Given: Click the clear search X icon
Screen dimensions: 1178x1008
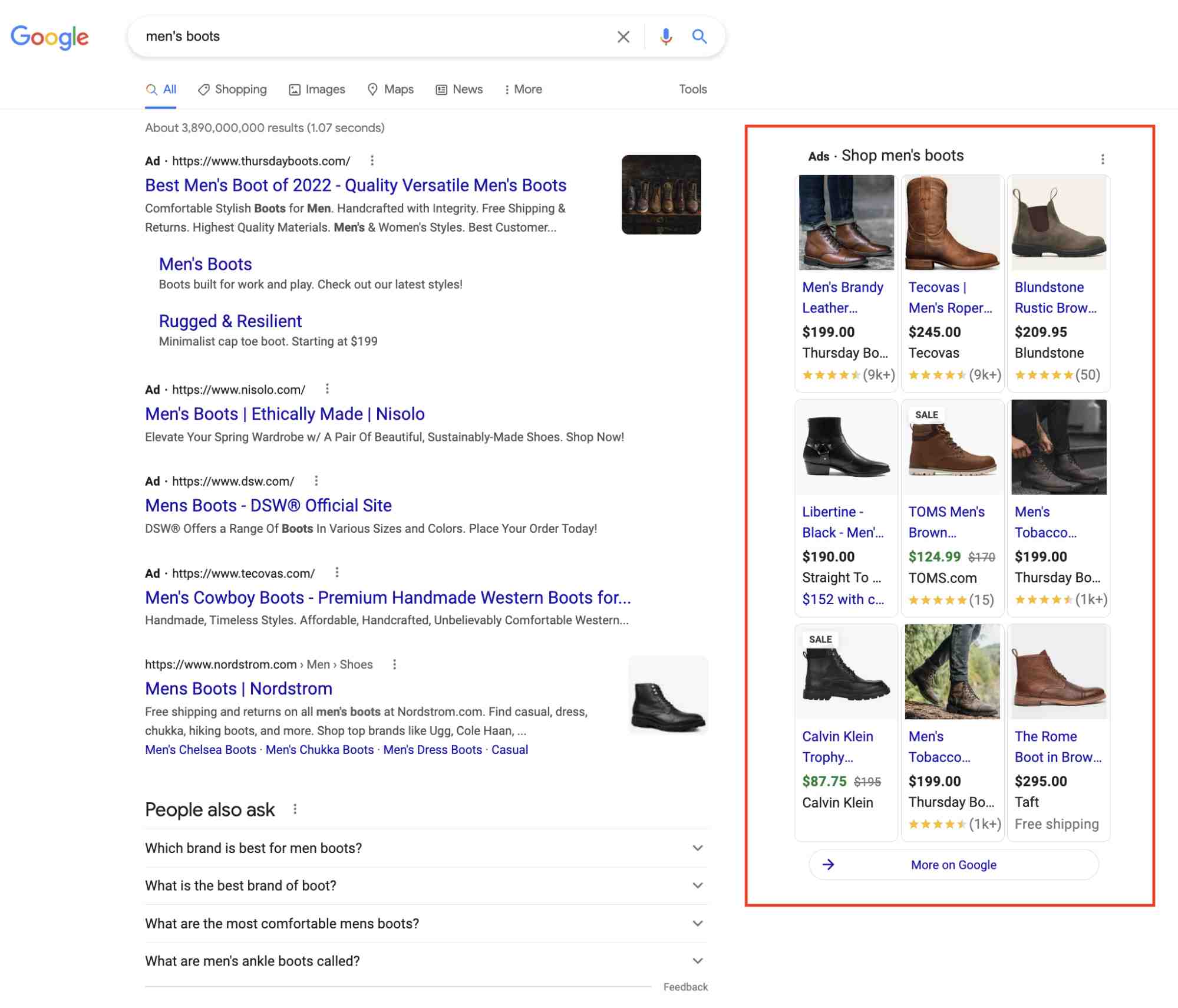Looking at the screenshot, I should (x=623, y=37).
